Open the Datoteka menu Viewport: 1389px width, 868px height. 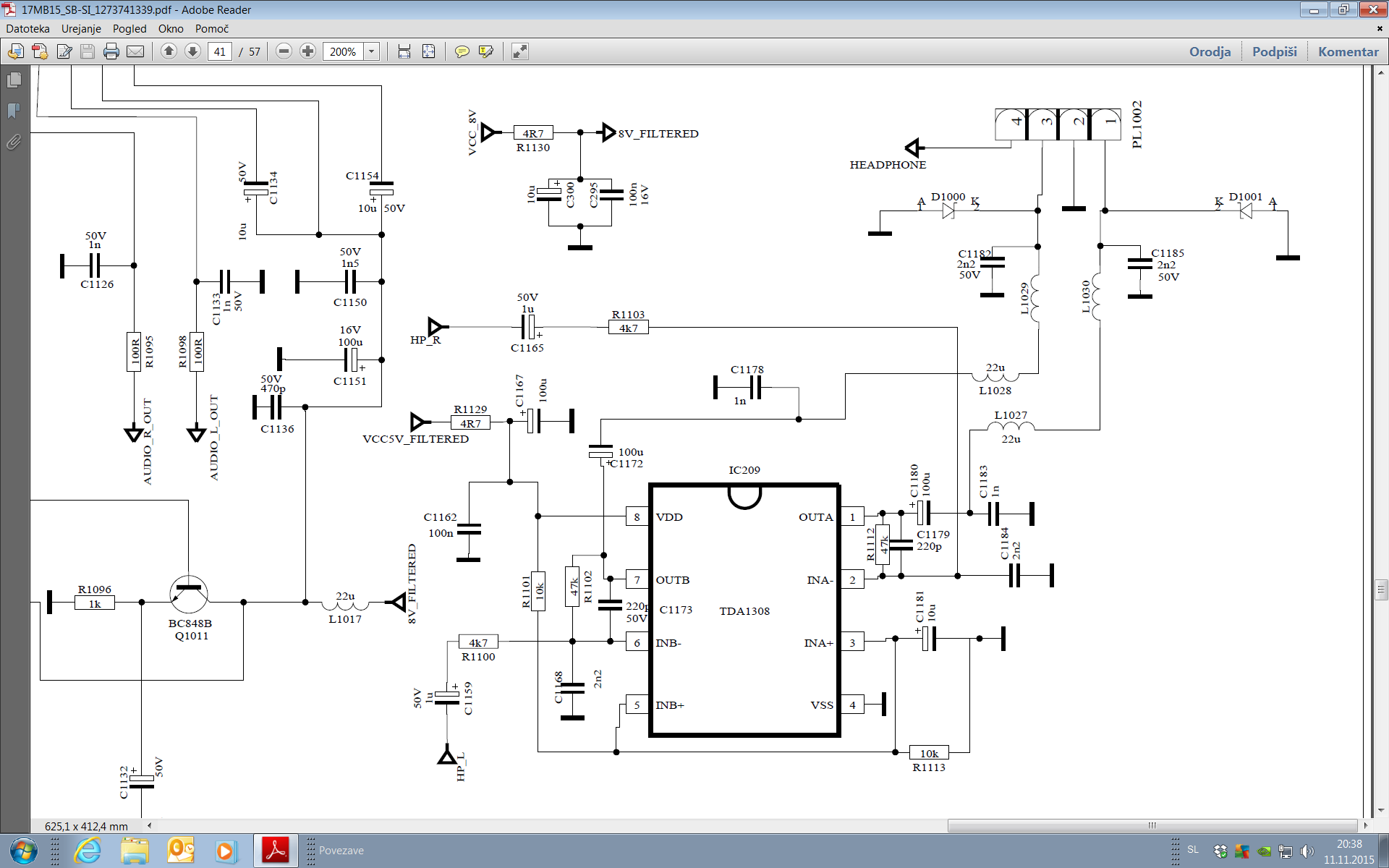pos(27,29)
